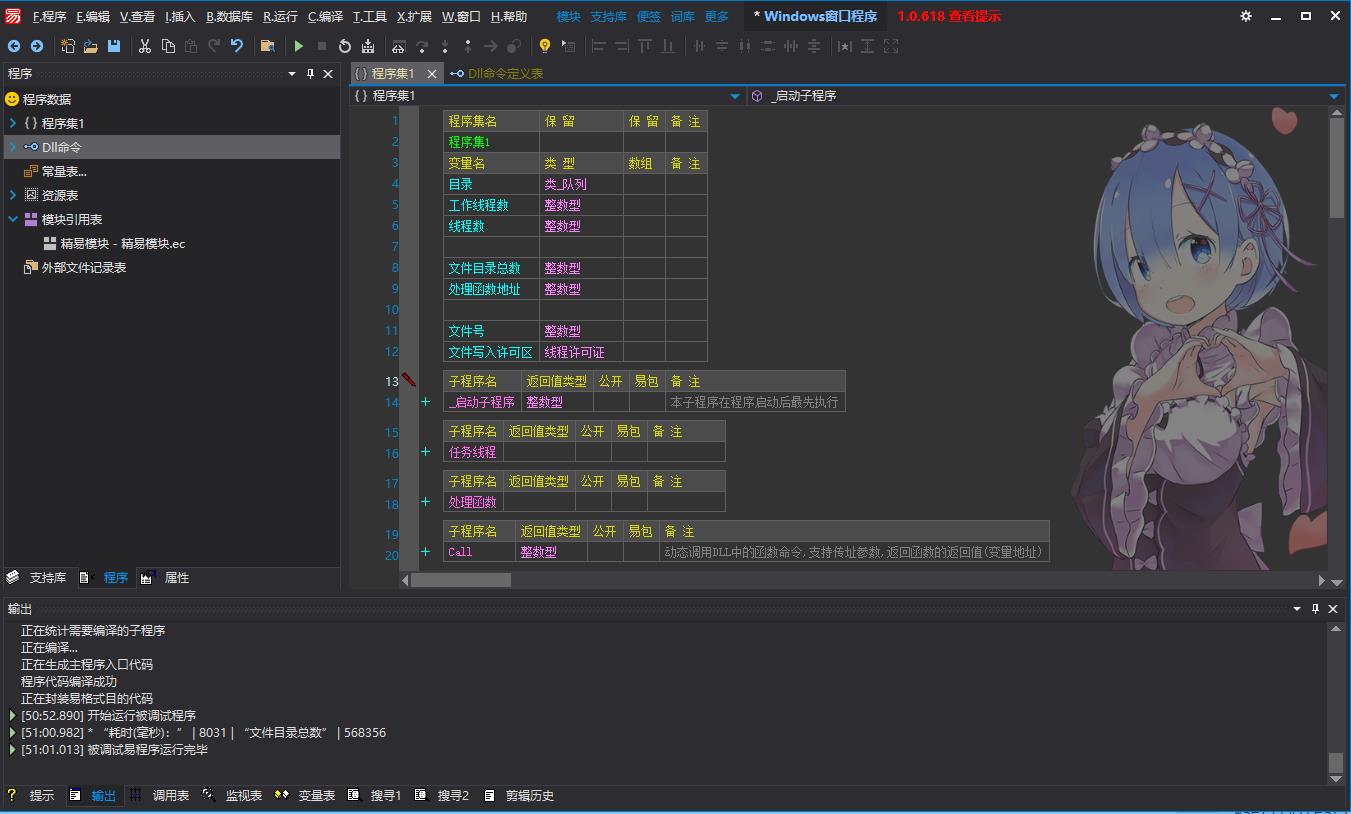Screen dimensions: 1351x814
Task: Open the H.帮助 menu
Action: pyautogui.click(x=509, y=16)
